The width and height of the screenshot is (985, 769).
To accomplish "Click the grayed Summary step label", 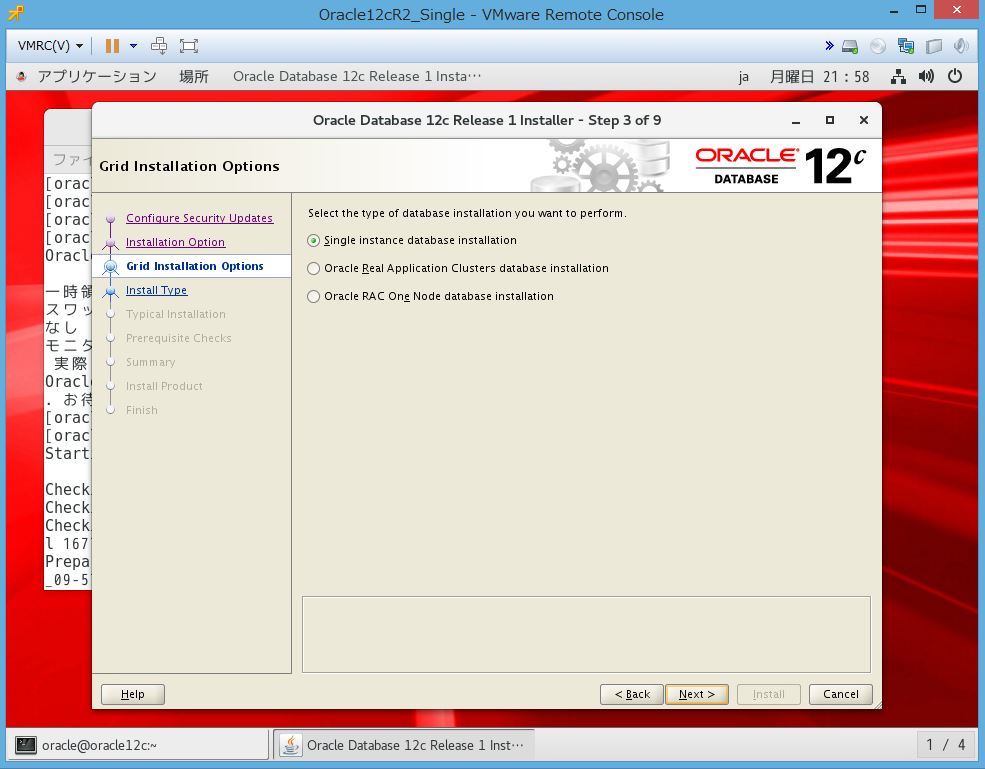I will 150,363.
